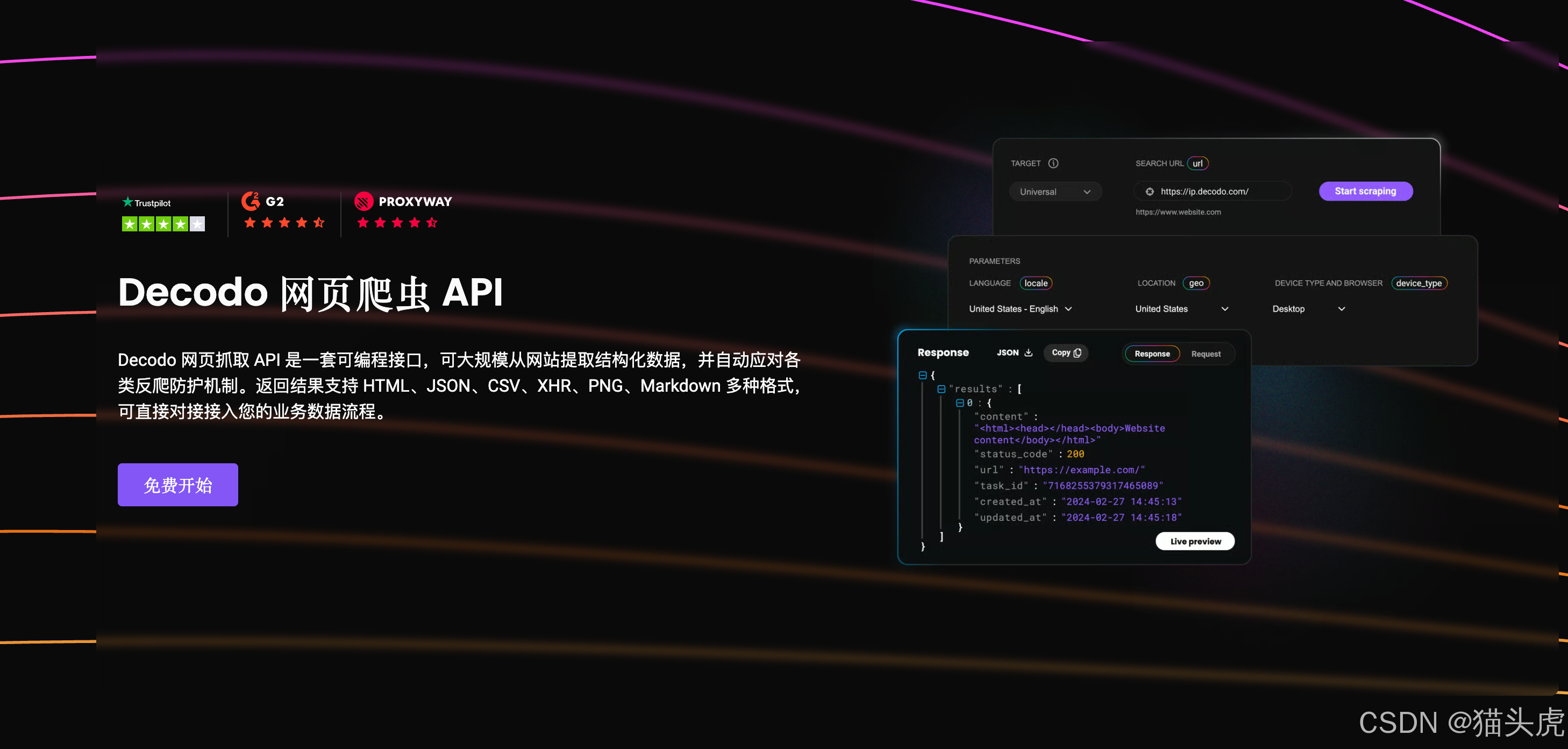Open the United States - English language dropdown
The image size is (1568, 749).
click(1021, 309)
